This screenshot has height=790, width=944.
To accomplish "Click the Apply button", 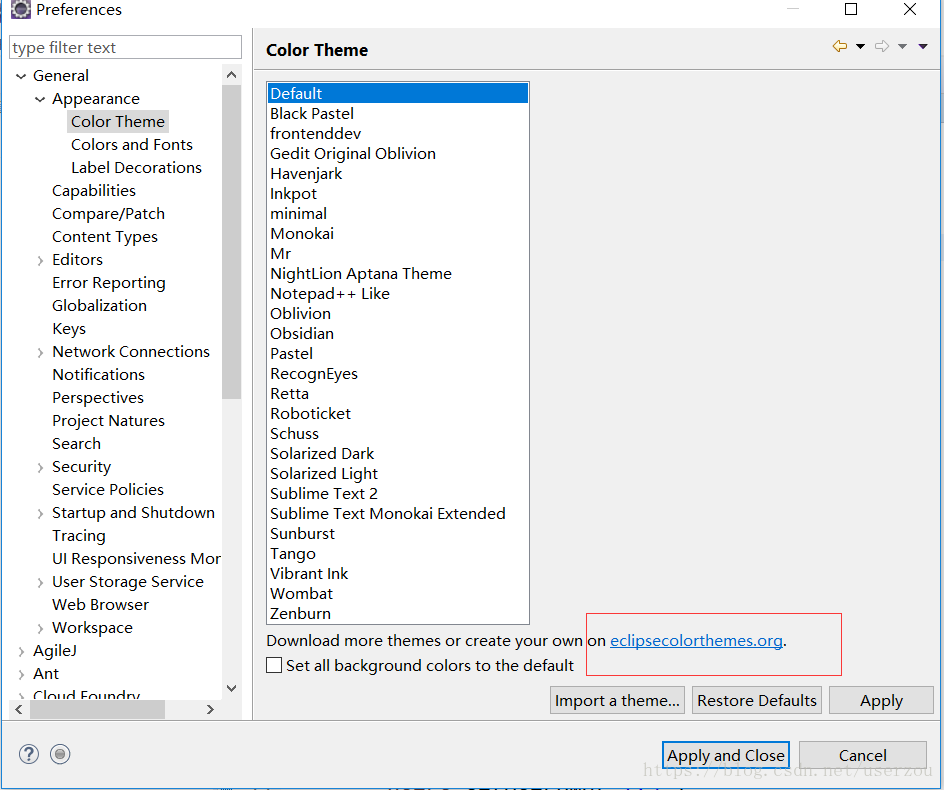I will pos(881,700).
